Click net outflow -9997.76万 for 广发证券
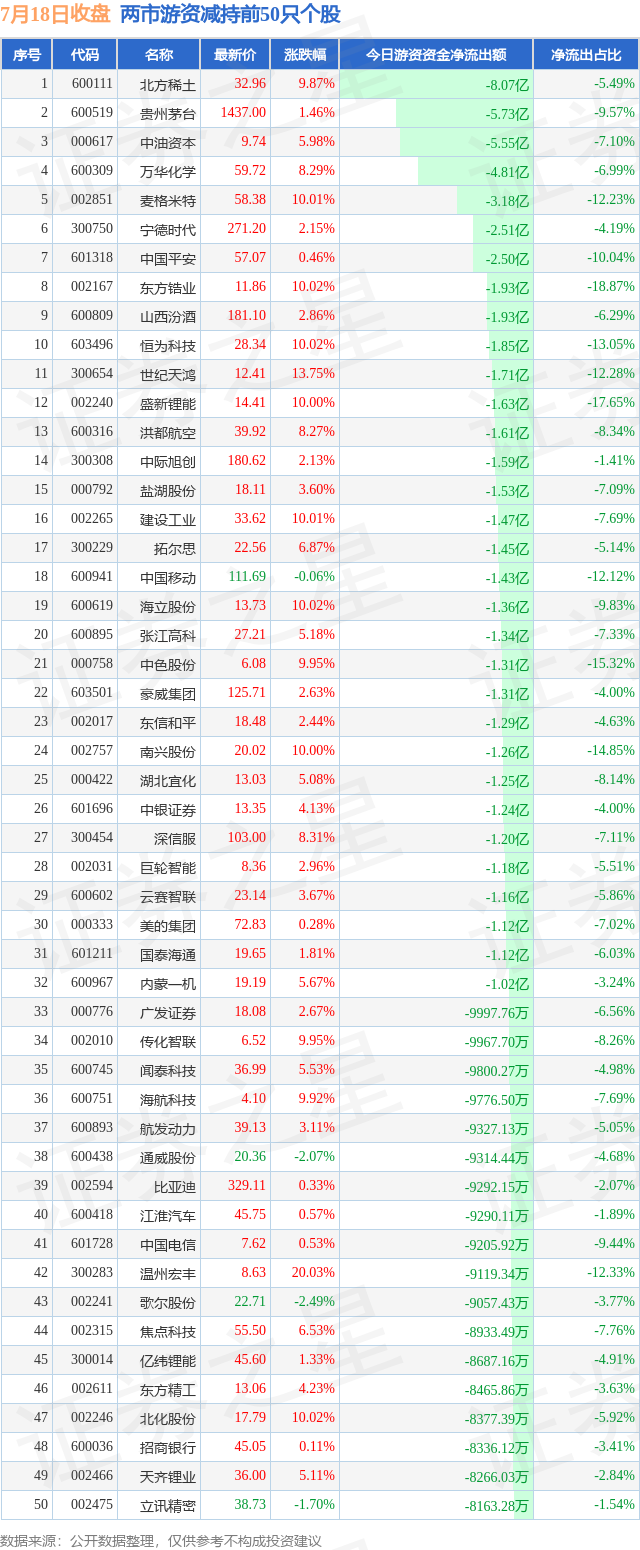Viewport: 640px width, 1550px height. coord(497,1013)
